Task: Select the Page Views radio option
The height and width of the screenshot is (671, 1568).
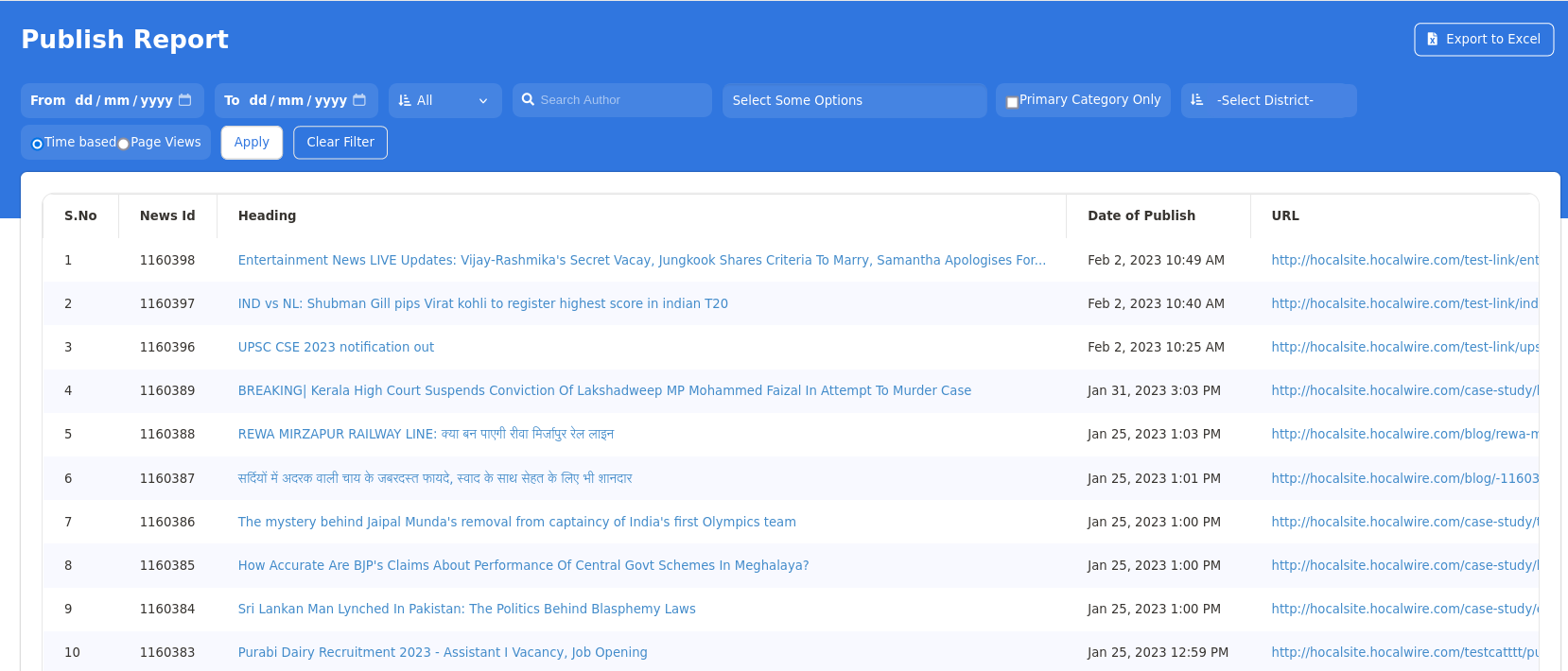Action: (123, 144)
